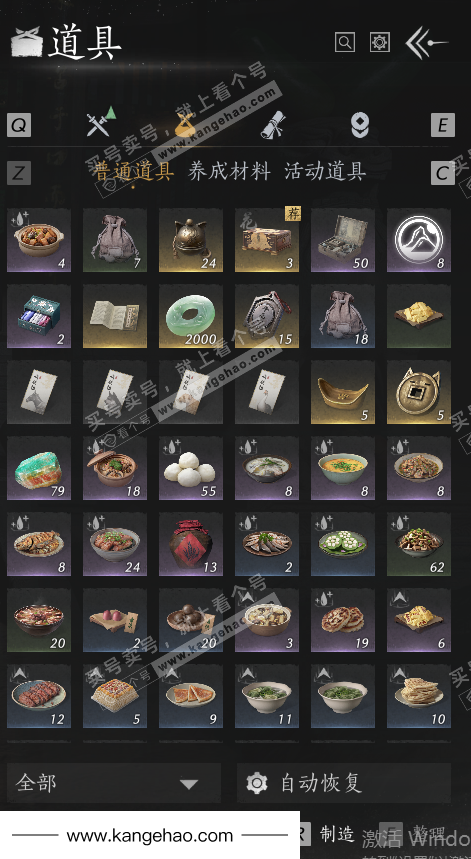Click the E next category key
This screenshot has width=471, height=859.
[443, 125]
